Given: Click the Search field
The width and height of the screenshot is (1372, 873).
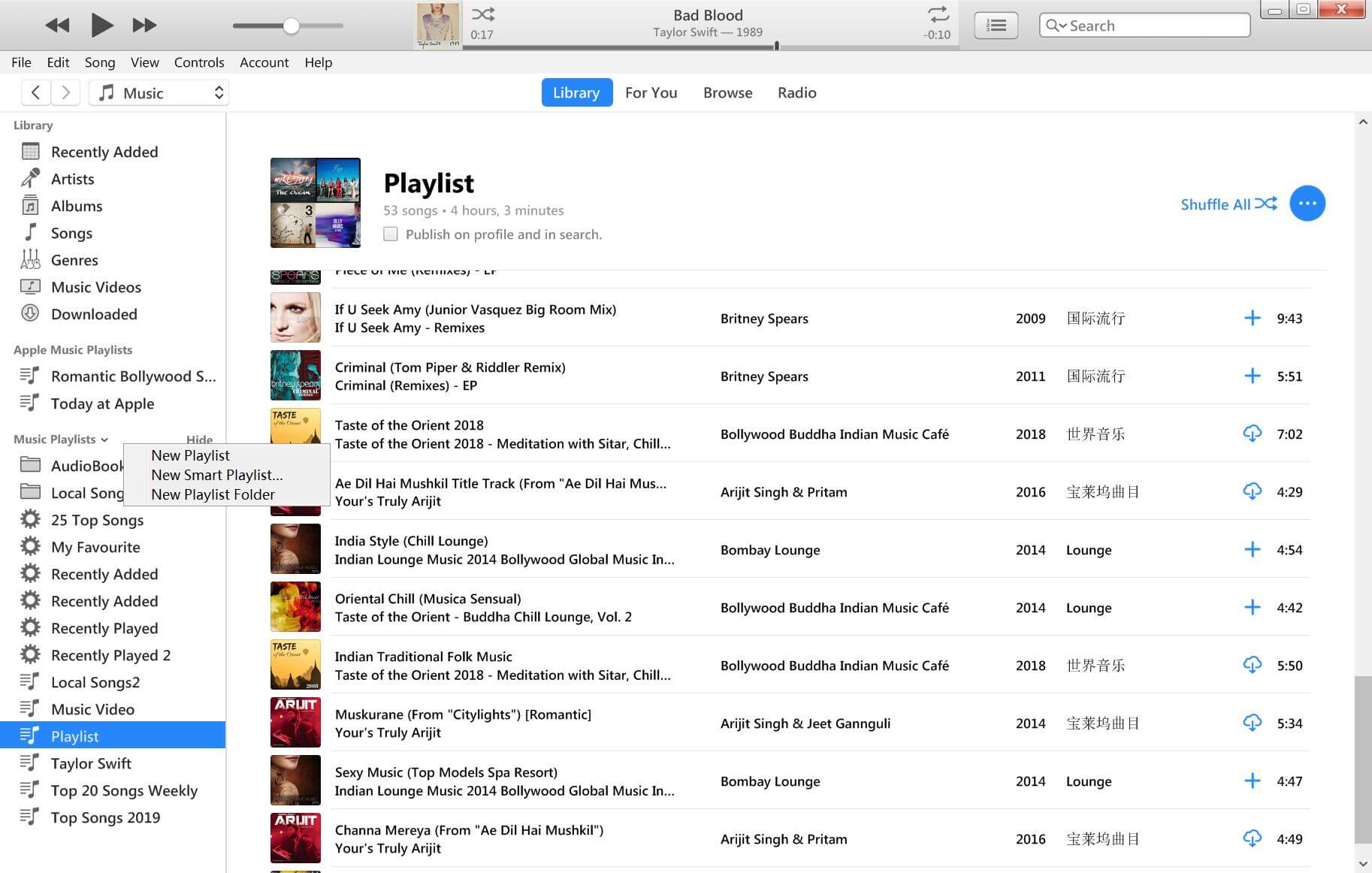Looking at the screenshot, I should click(1144, 26).
